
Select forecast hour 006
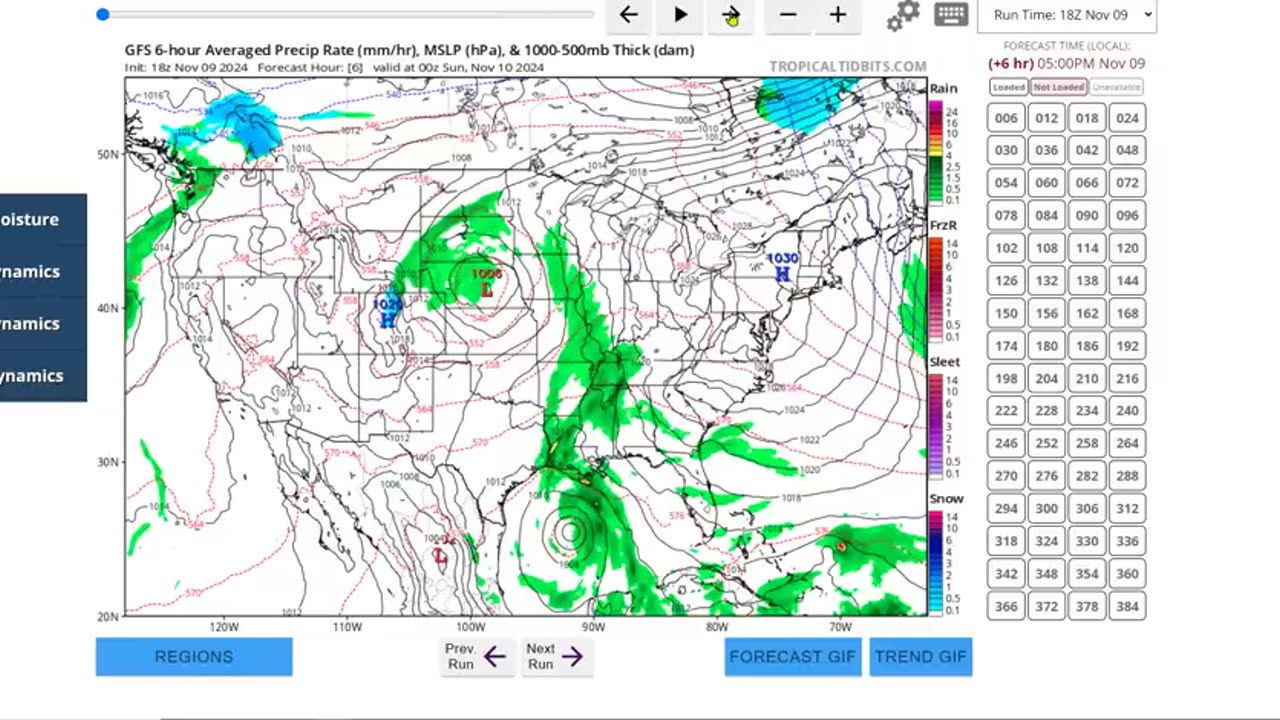point(1006,118)
